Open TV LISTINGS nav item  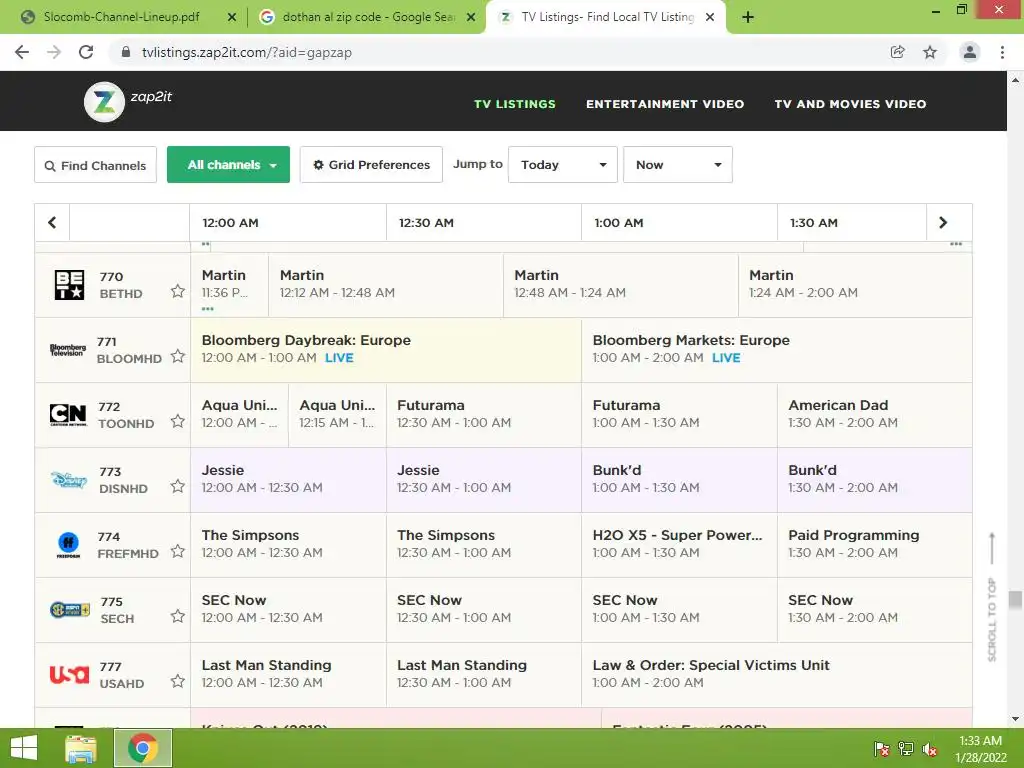(x=515, y=104)
